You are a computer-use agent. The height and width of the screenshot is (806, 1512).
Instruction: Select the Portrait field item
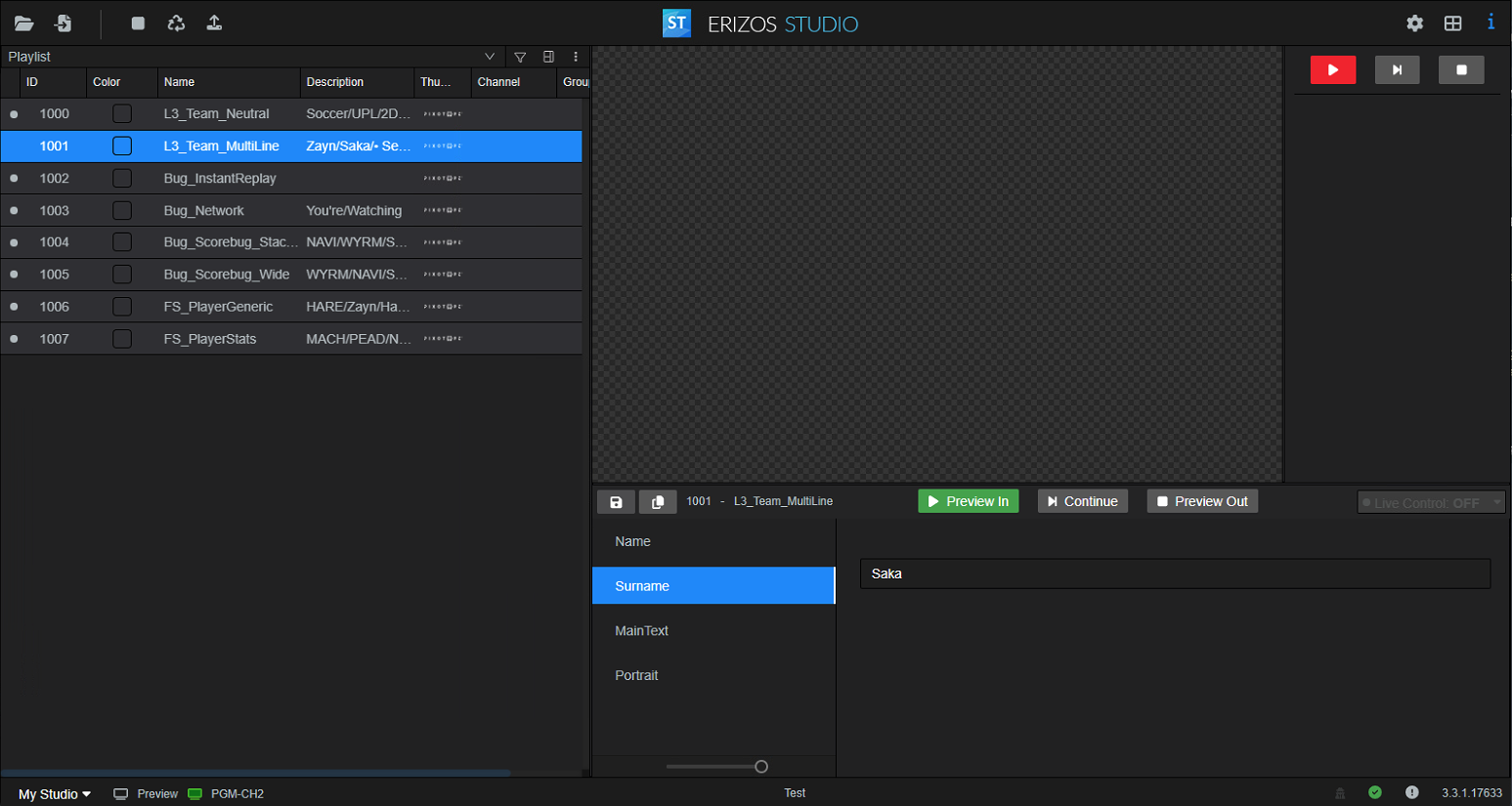pyautogui.click(x=636, y=676)
